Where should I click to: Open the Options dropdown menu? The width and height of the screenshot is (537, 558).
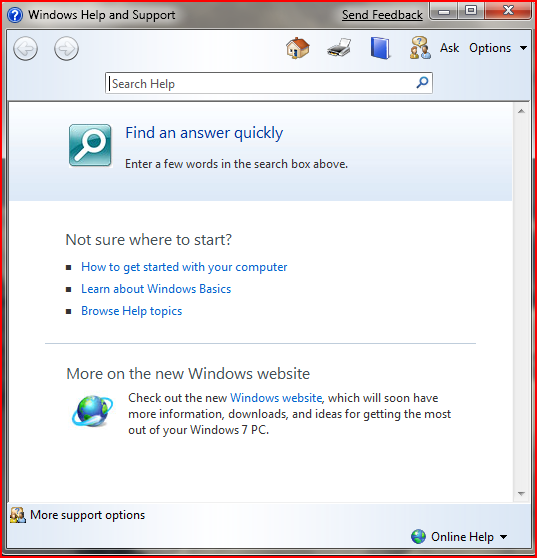click(497, 48)
